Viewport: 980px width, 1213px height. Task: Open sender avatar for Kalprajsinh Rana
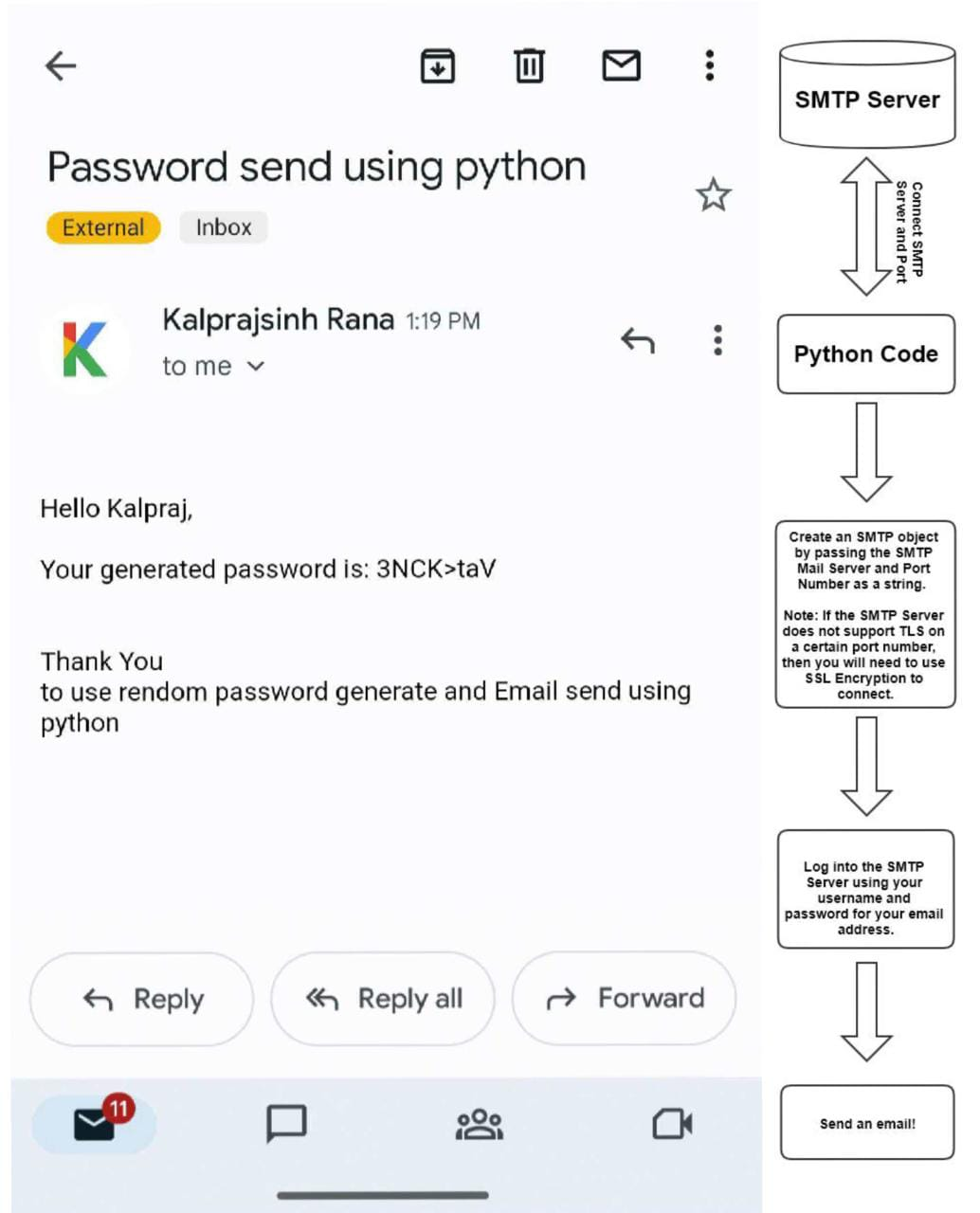coord(85,347)
